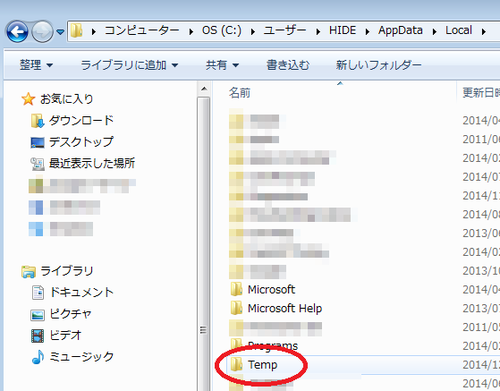The width and height of the screenshot is (500, 391).
Task: Expand arrow after Local in path
Action: point(483,32)
